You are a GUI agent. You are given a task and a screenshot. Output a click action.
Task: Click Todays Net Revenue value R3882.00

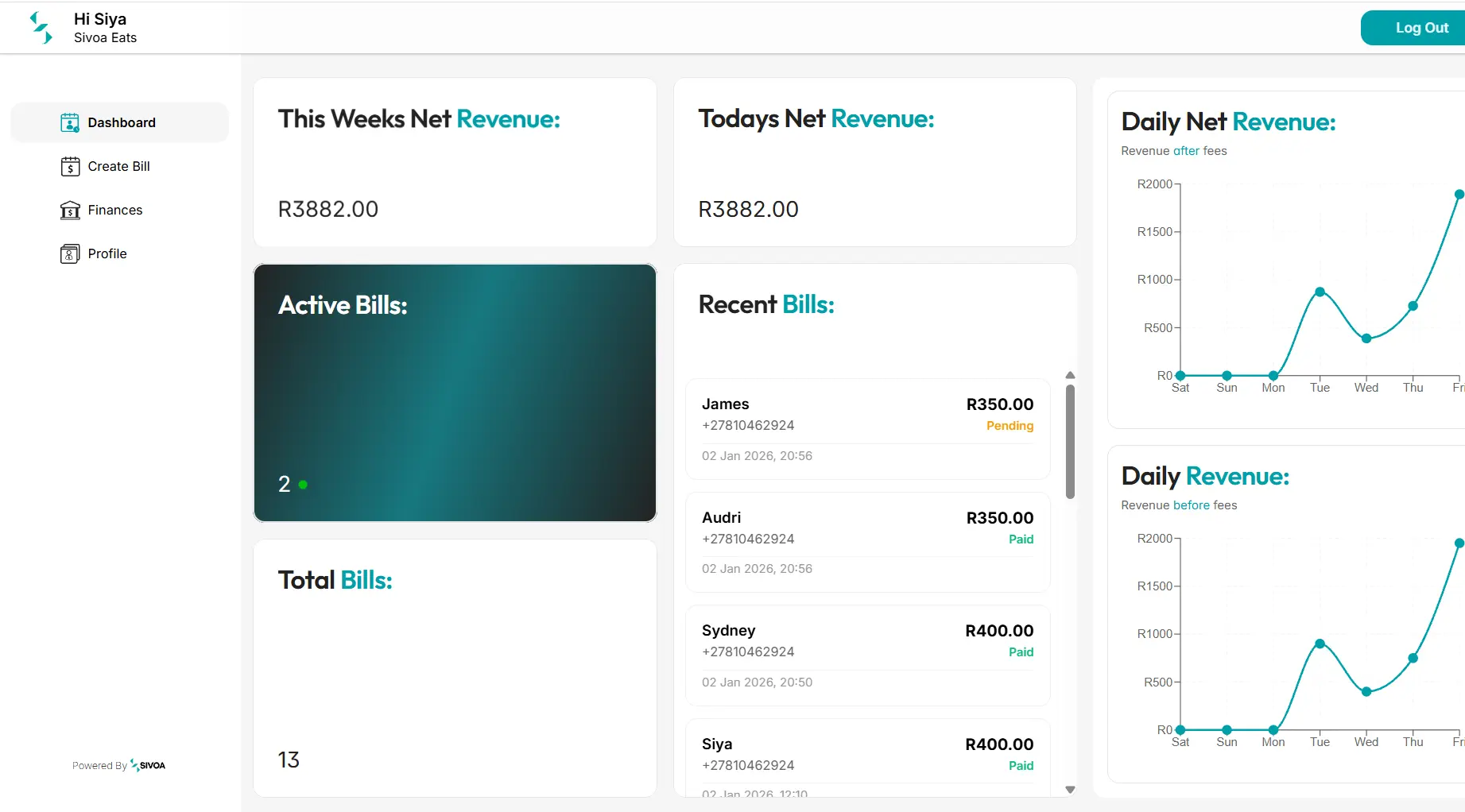(748, 210)
